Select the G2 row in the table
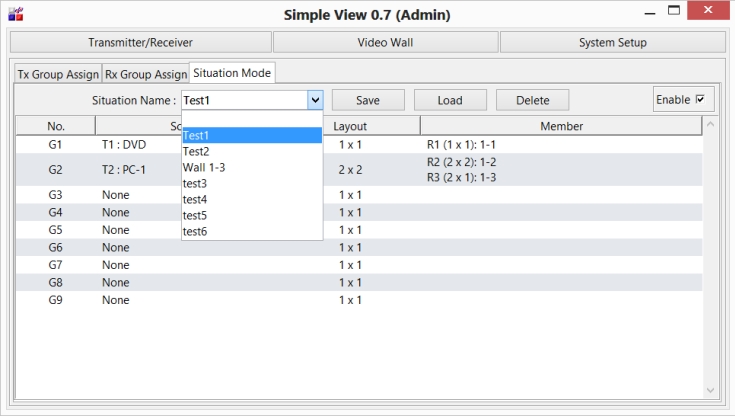 (56, 169)
